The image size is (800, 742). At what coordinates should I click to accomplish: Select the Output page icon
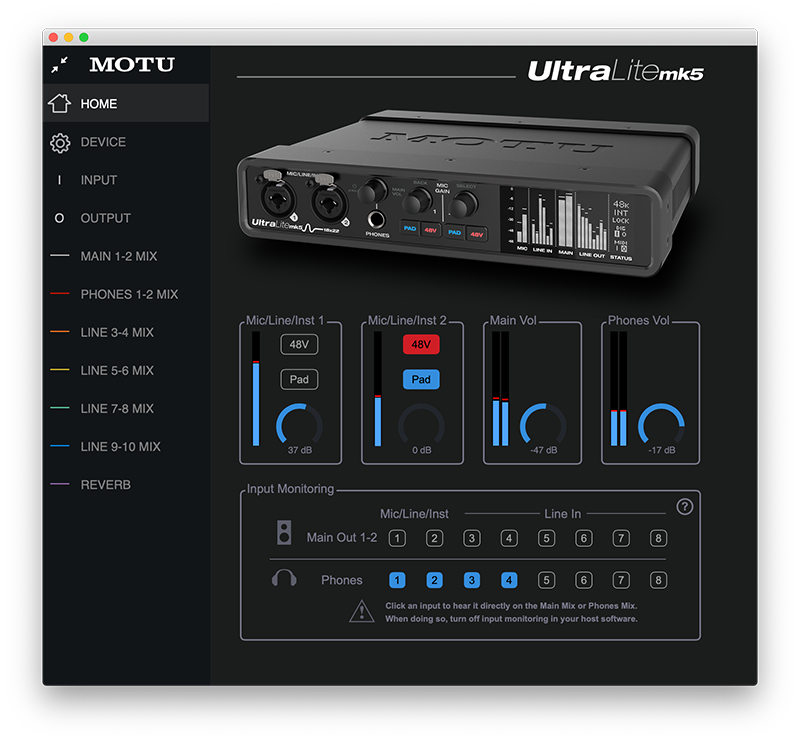(62, 218)
